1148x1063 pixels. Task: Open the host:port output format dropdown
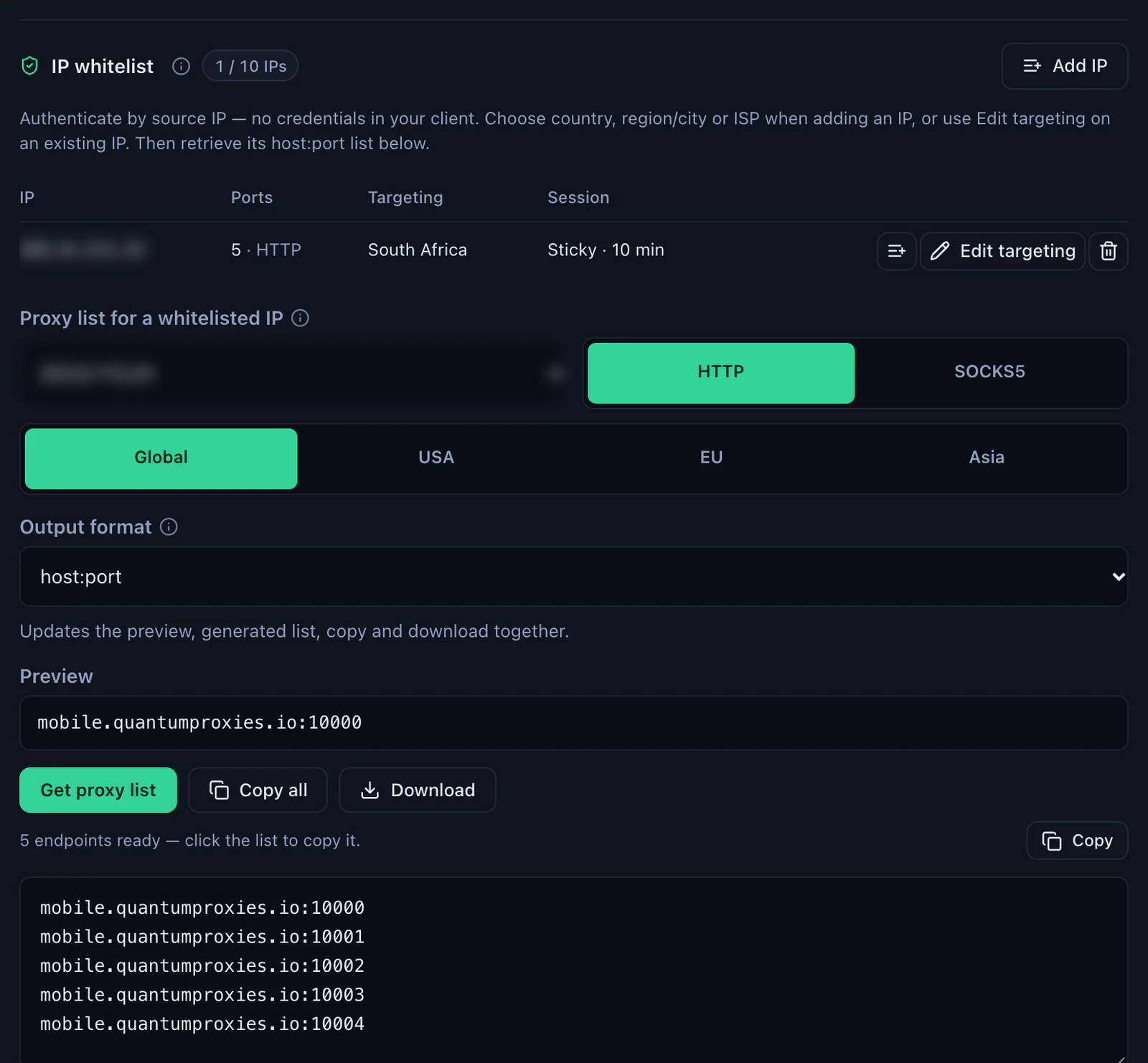[x=573, y=577]
